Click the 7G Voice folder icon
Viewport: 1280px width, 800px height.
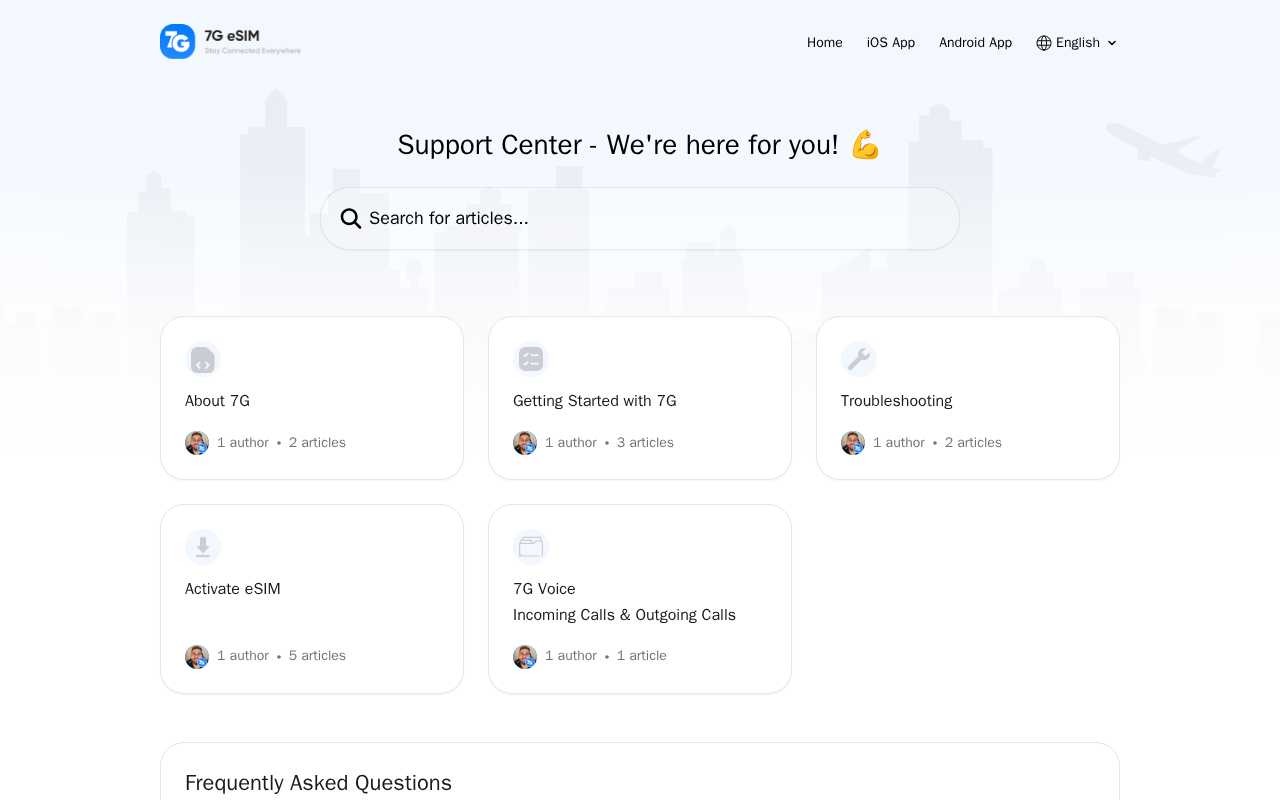click(x=531, y=547)
